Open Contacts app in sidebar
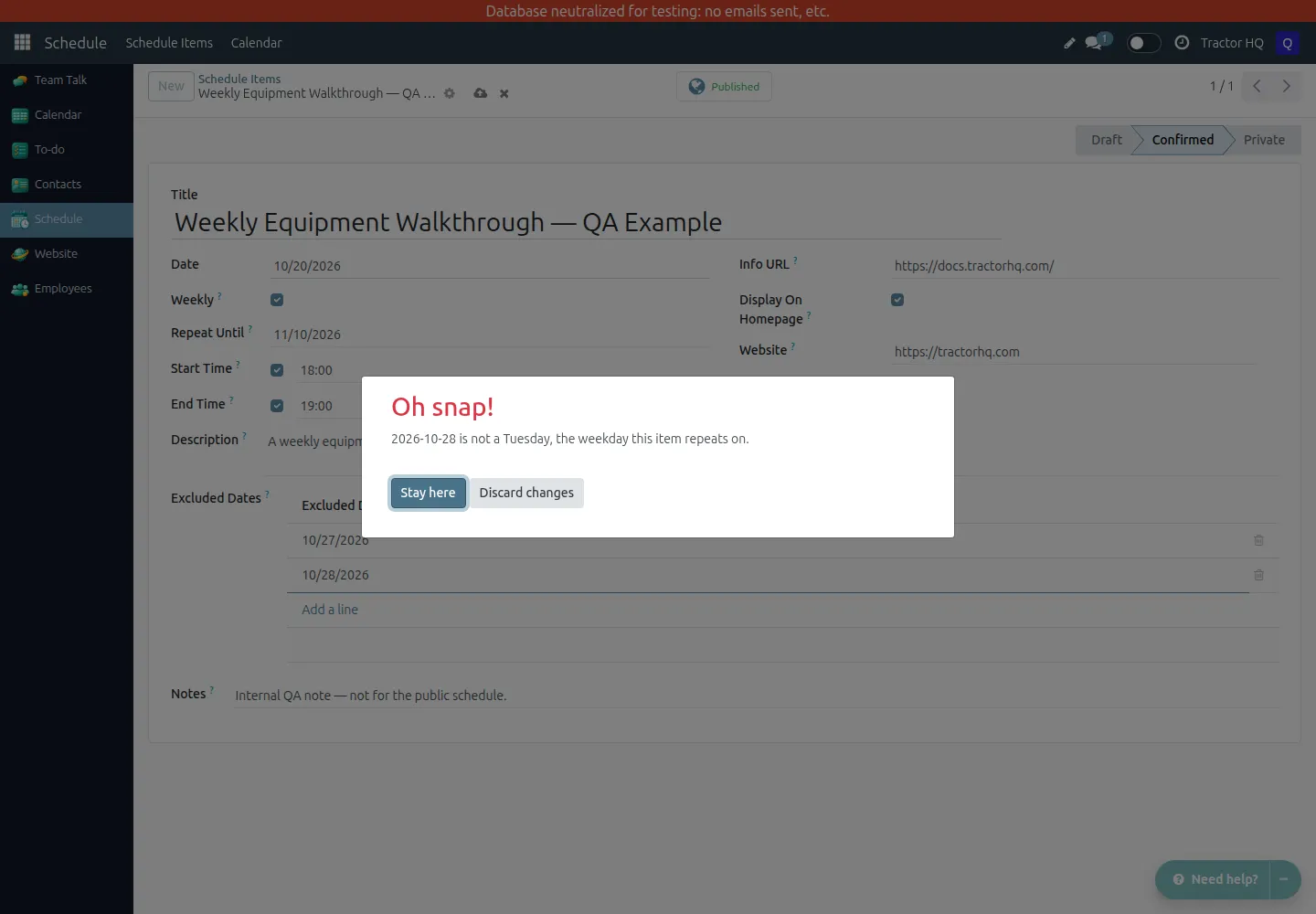 point(67,185)
